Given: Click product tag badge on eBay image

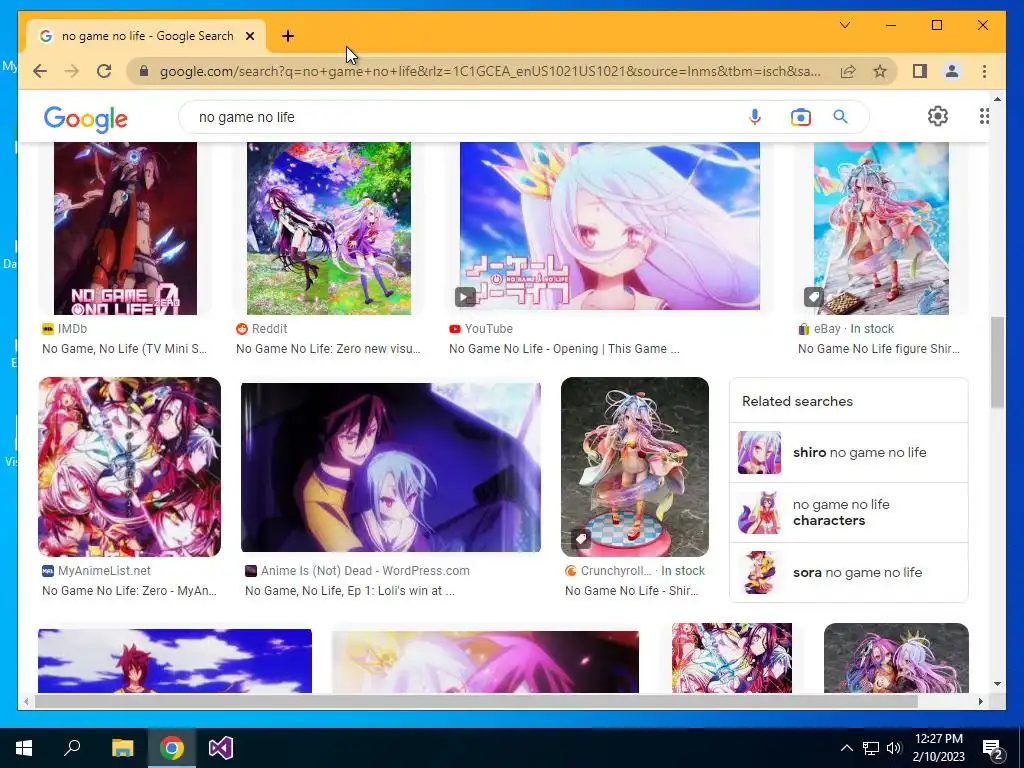Looking at the screenshot, I should tap(814, 297).
